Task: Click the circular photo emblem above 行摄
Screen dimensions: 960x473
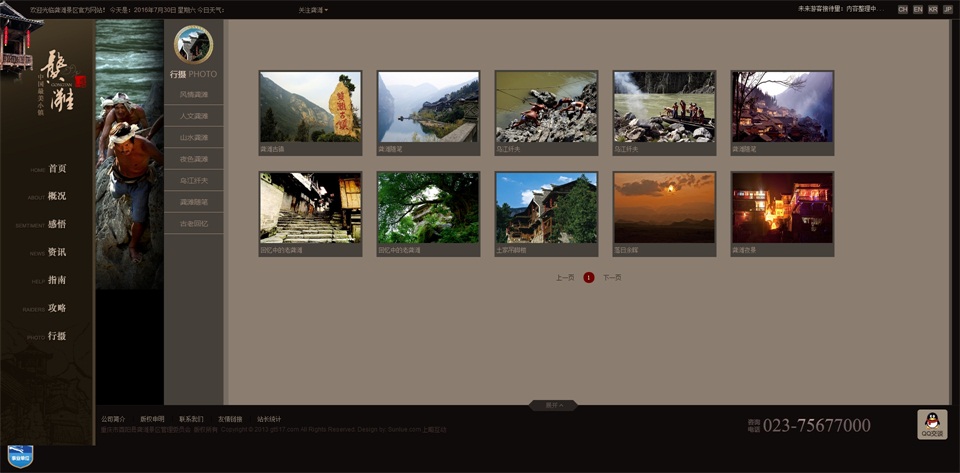Action: point(193,44)
